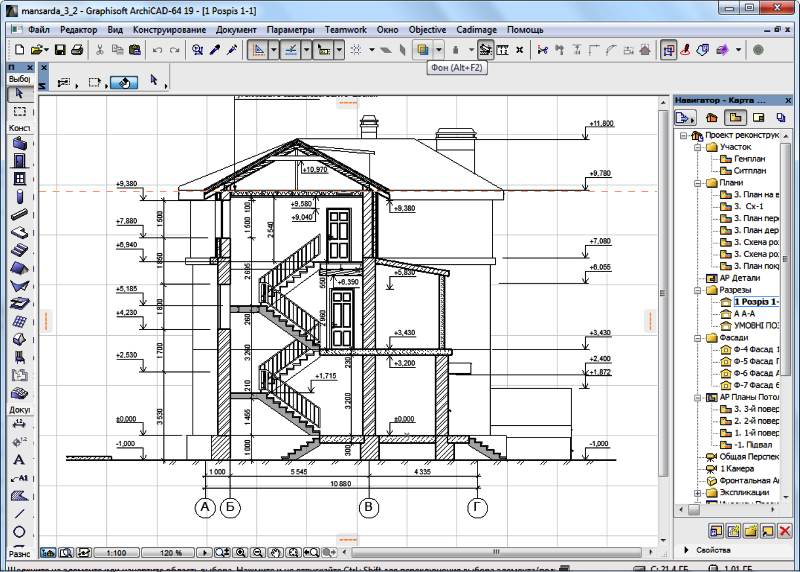The image size is (800, 572).
Task: Click the Pan hand icon in bottom bar
Action: [276, 553]
